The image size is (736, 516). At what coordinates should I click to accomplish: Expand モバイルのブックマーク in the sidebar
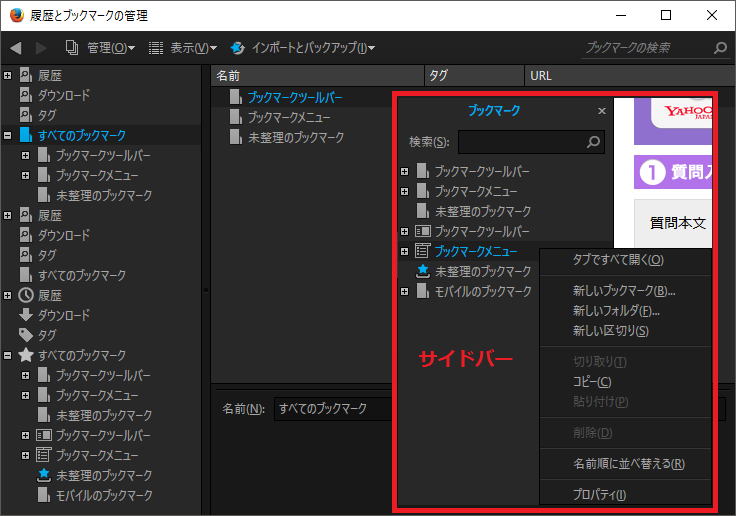pyautogui.click(x=405, y=292)
